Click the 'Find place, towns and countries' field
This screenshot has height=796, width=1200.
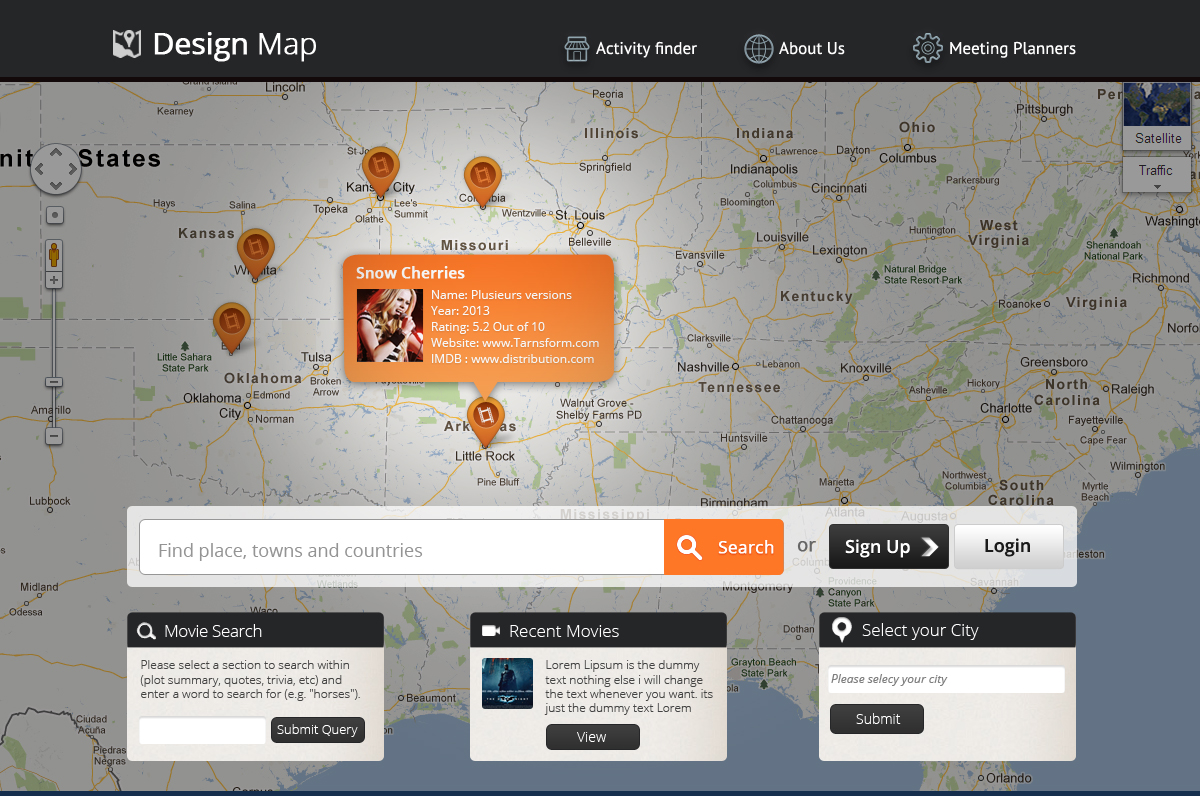400,547
